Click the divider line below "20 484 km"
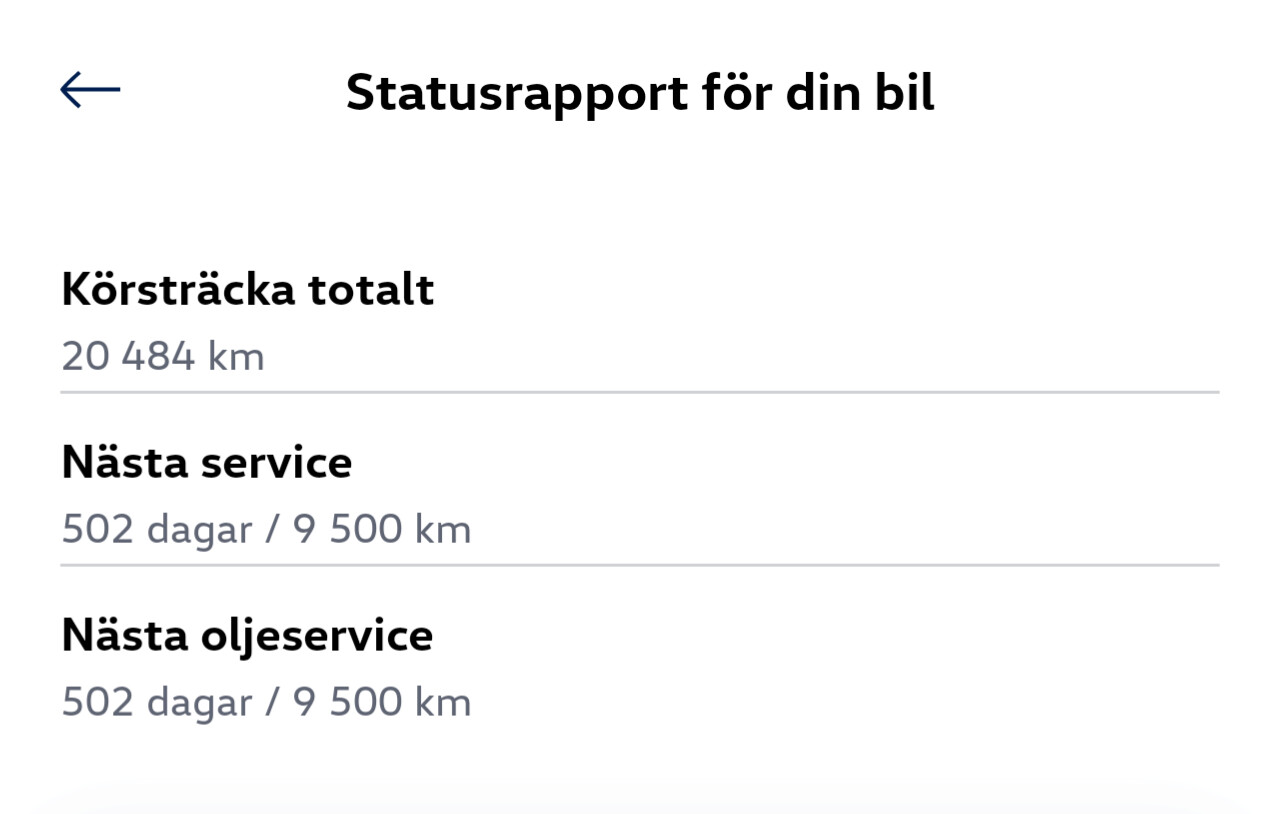Image resolution: width=1280 pixels, height=814 pixels. pos(640,392)
